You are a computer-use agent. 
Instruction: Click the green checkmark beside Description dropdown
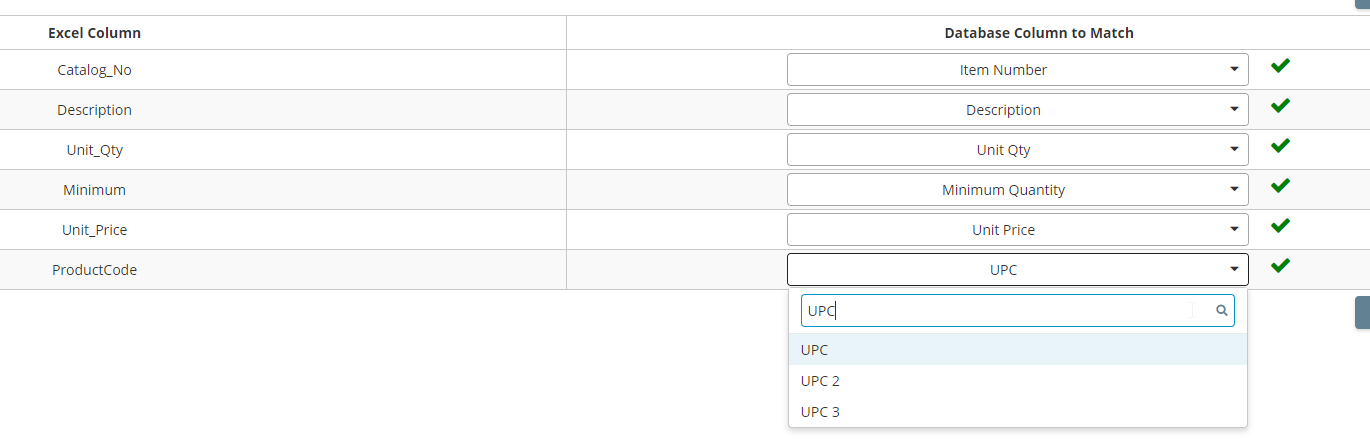coord(1280,106)
